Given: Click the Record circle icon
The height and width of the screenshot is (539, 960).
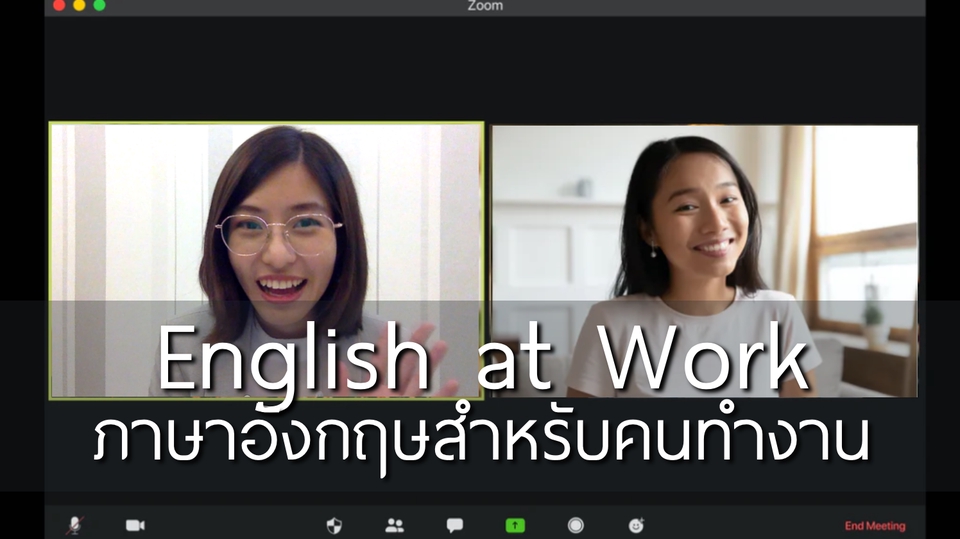Looking at the screenshot, I should [x=576, y=526].
